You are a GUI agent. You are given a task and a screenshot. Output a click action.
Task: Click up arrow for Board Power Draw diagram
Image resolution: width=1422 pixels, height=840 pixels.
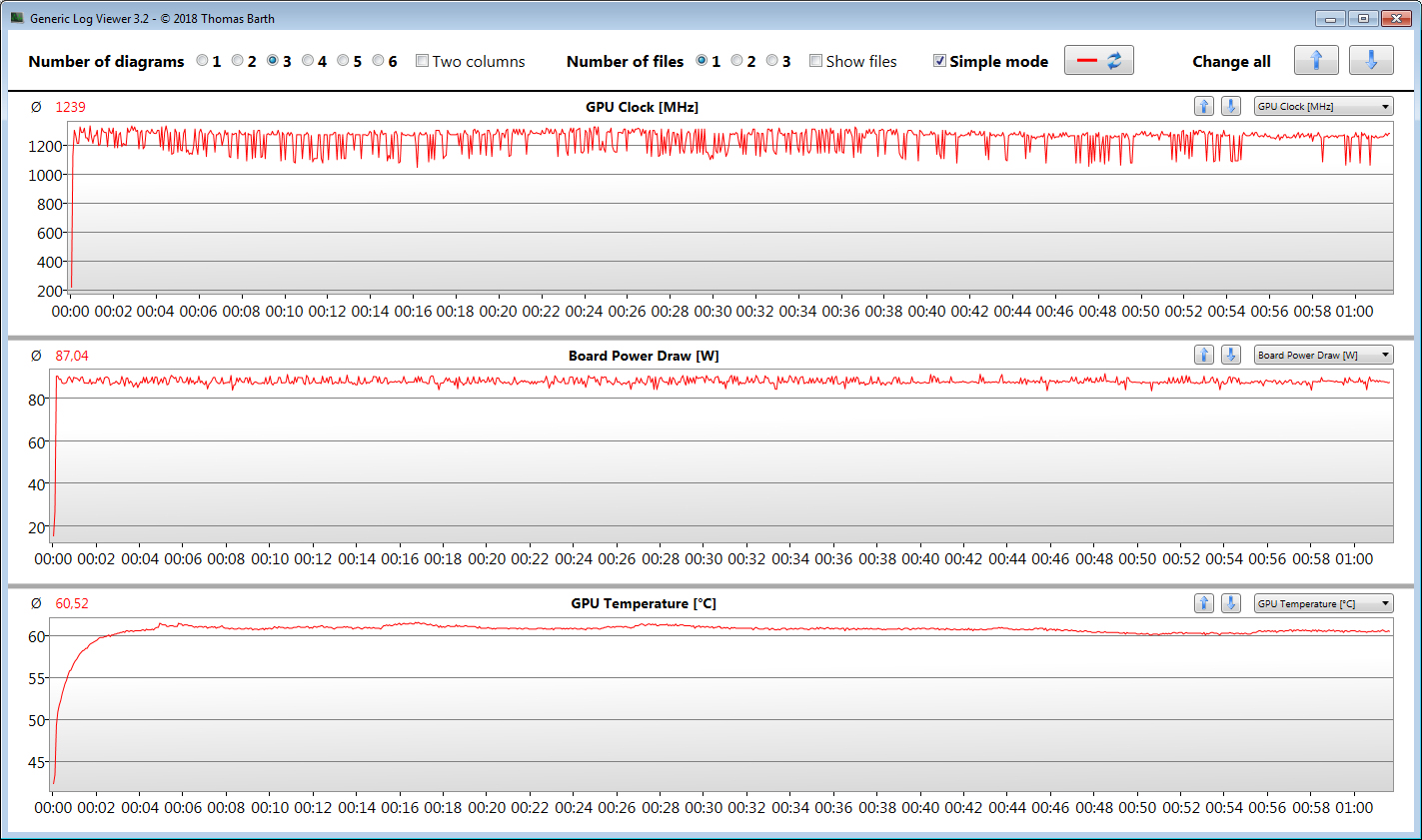[x=1204, y=355]
